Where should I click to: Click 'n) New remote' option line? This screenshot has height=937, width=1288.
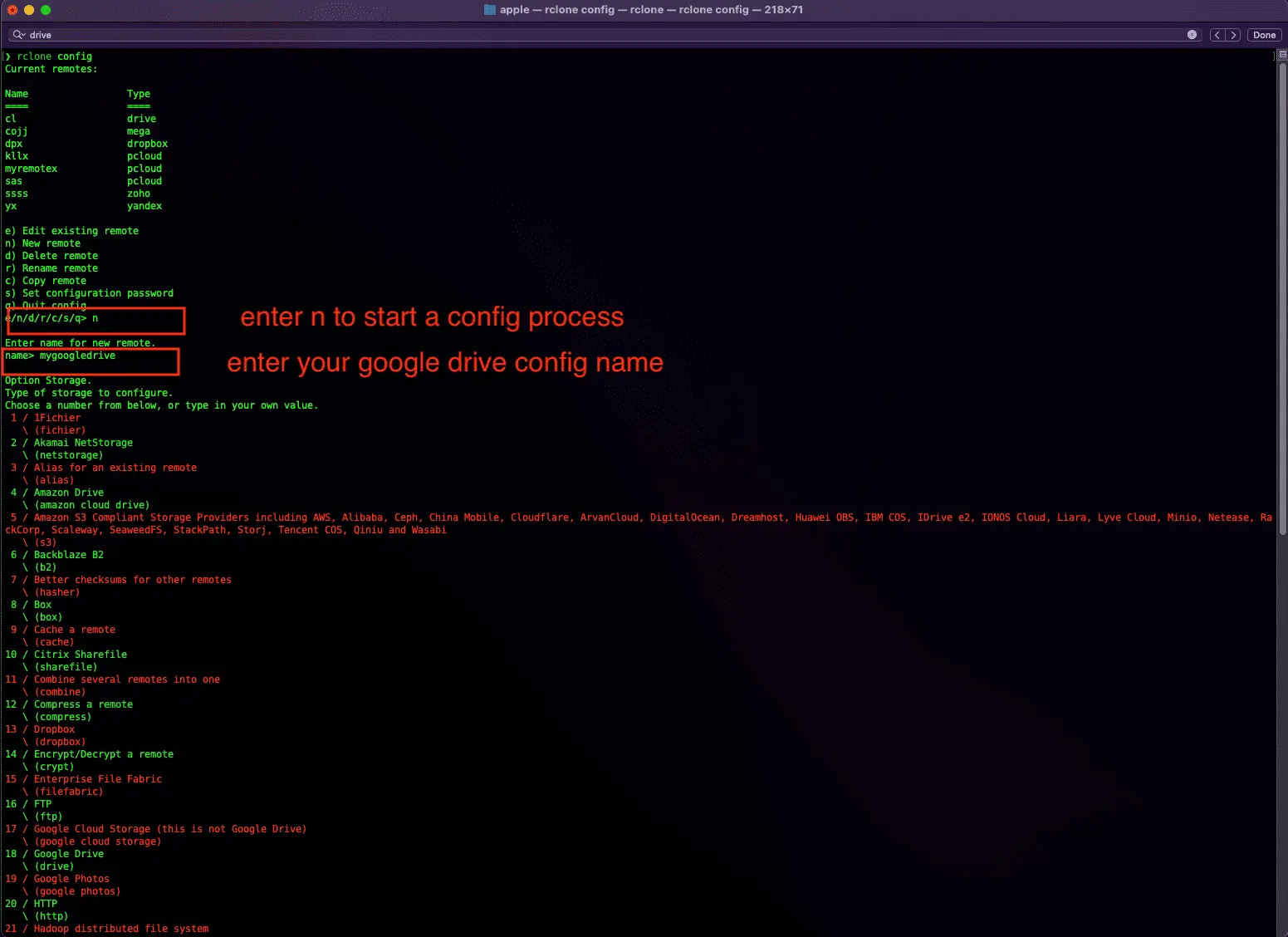pos(42,243)
